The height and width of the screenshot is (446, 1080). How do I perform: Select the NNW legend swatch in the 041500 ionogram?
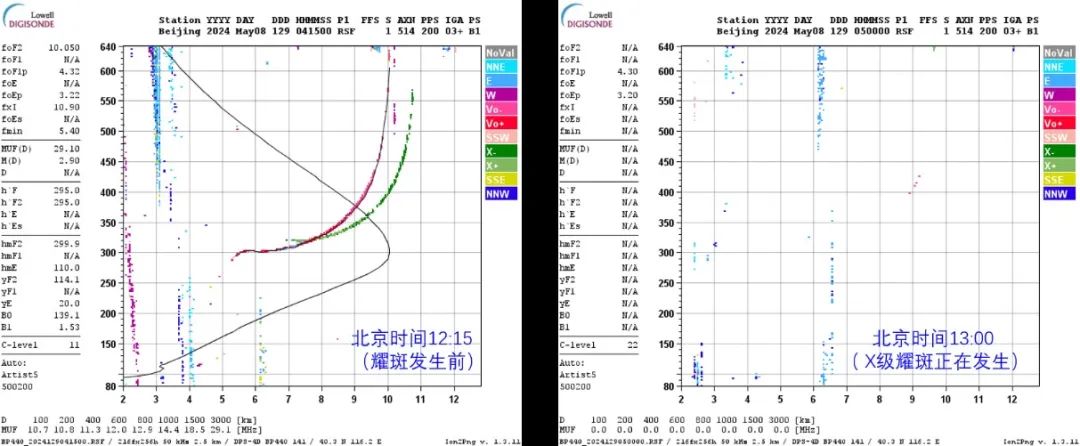click(x=501, y=194)
